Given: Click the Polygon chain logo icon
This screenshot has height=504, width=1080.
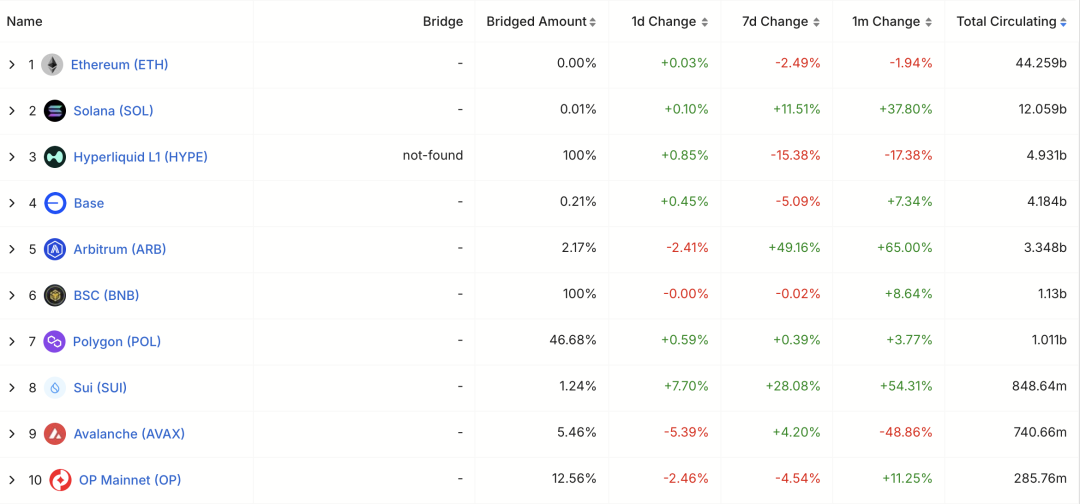Looking at the screenshot, I should coord(55,341).
